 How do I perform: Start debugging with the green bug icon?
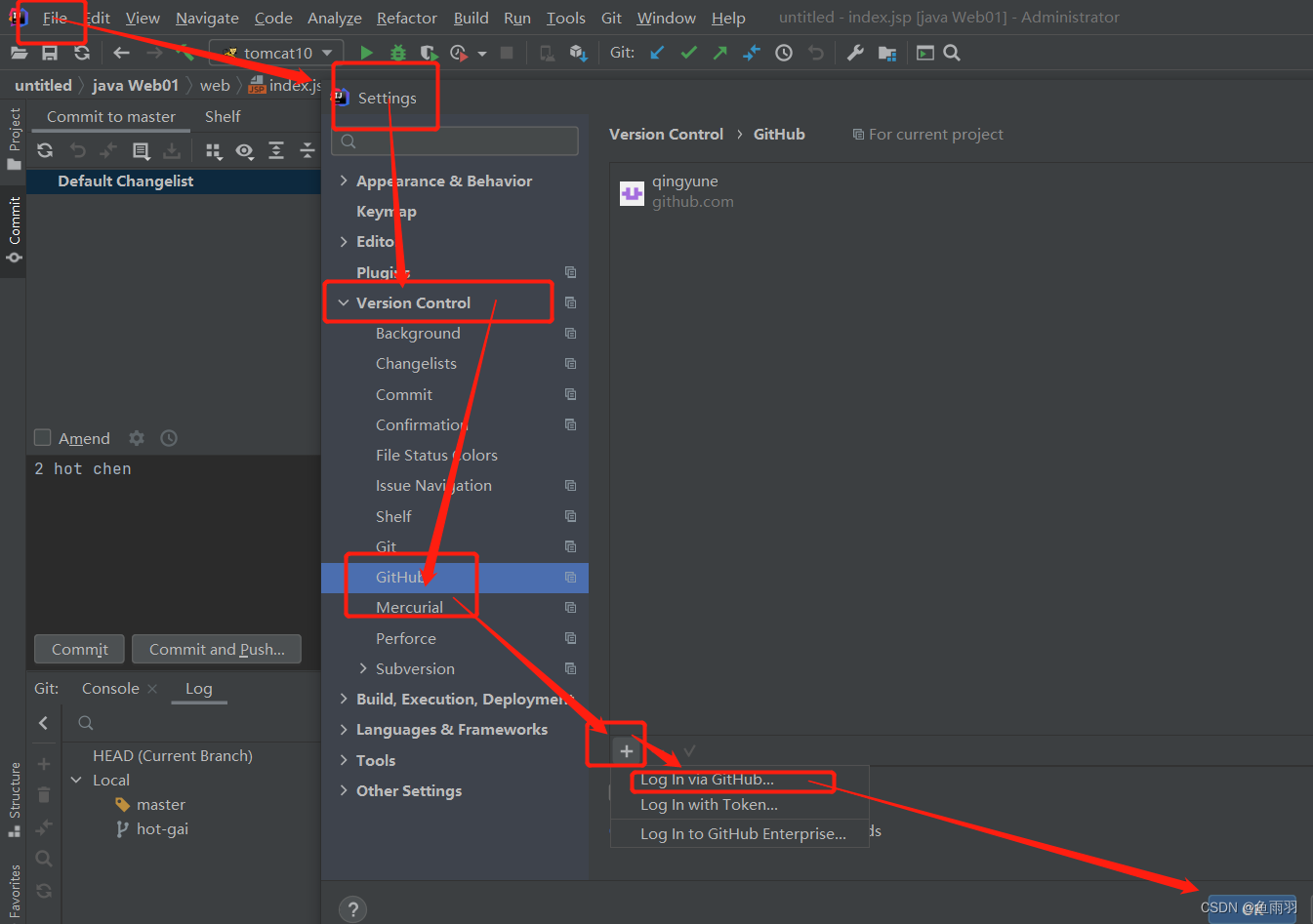point(397,53)
